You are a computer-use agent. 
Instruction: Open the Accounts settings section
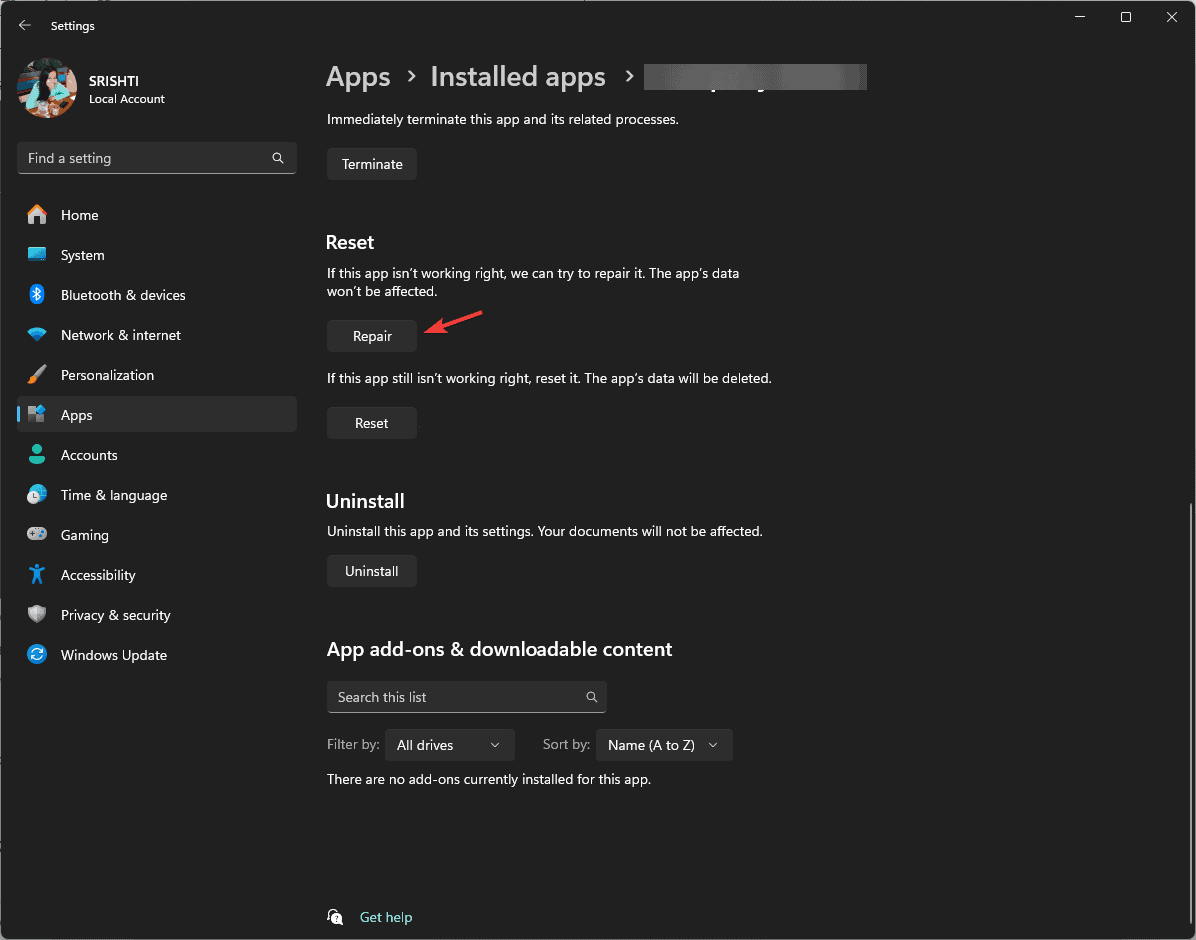(91, 454)
